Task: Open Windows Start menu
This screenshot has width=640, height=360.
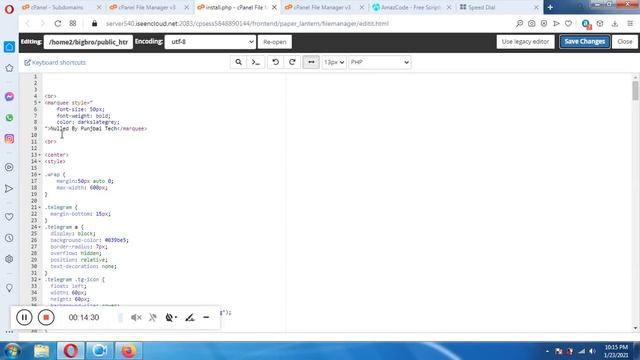Action: tap(12, 351)
